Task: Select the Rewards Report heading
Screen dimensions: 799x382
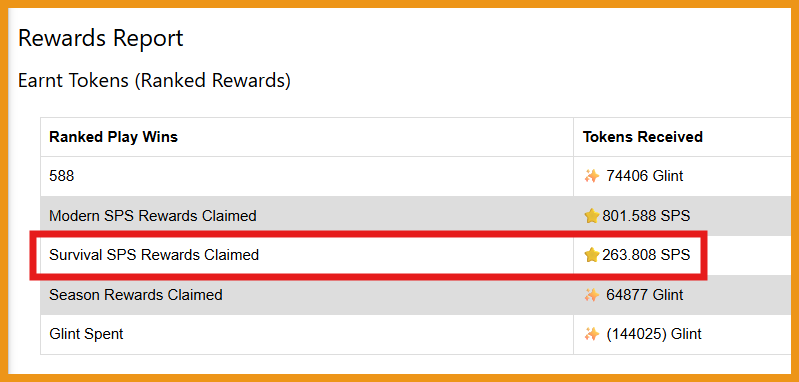Action: click(100, 39)
